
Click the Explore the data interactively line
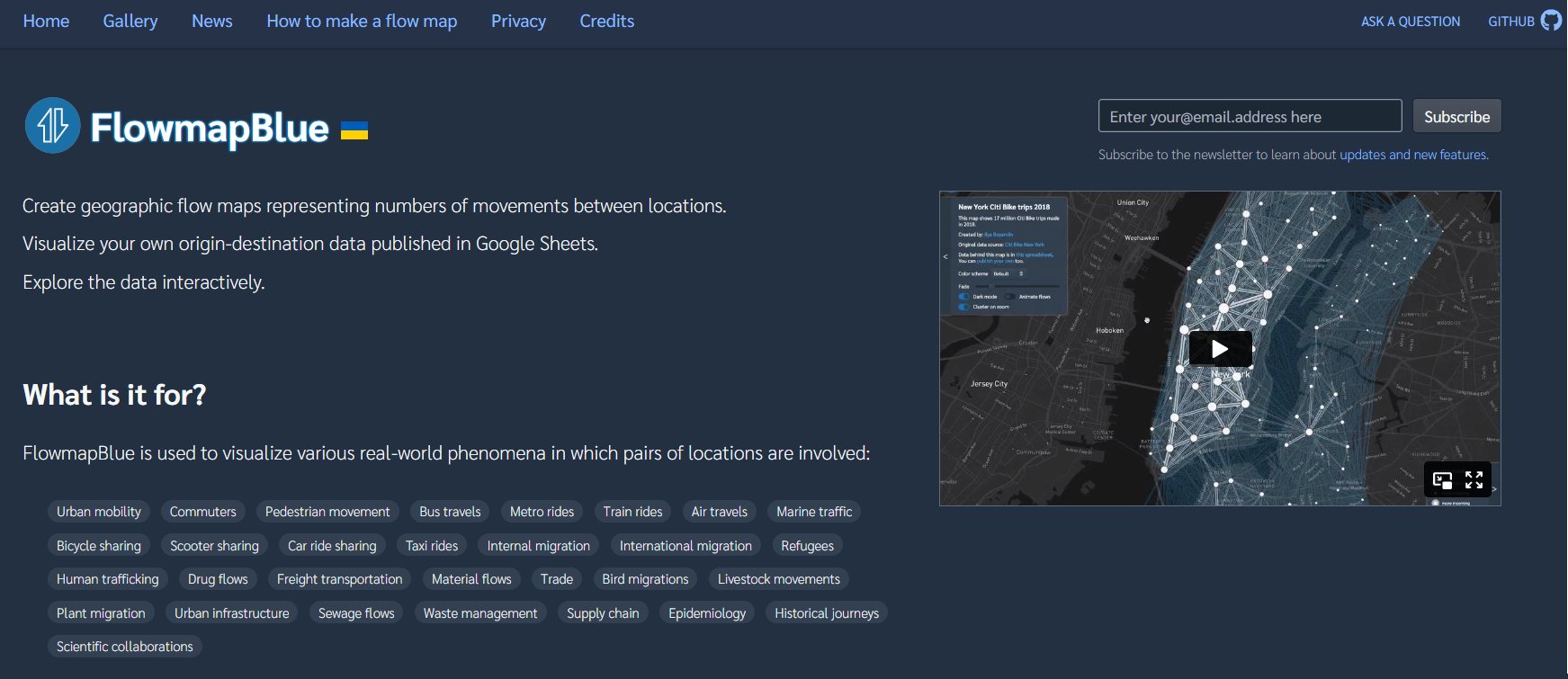(144, 282)
